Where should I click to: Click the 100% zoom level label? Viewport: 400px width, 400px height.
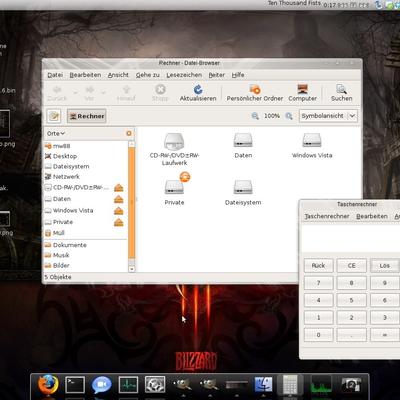tap(272, 116)
